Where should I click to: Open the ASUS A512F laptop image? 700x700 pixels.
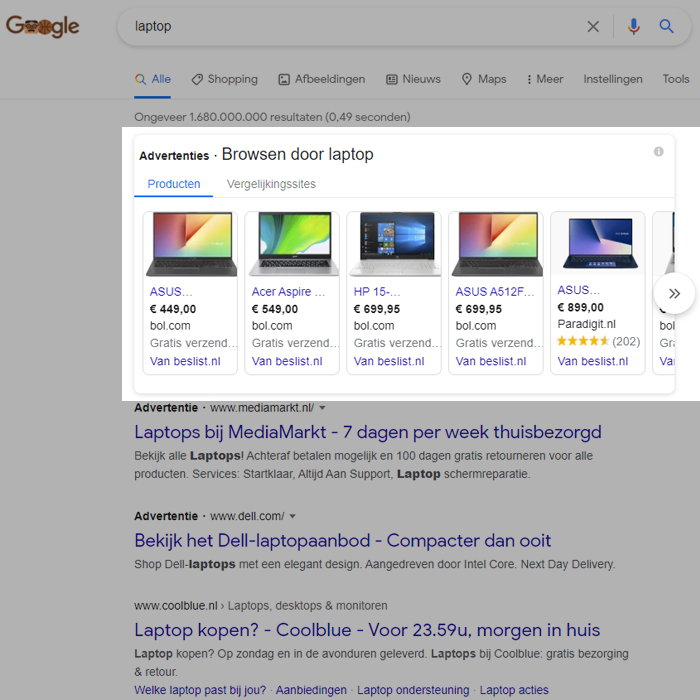(496, 244)
